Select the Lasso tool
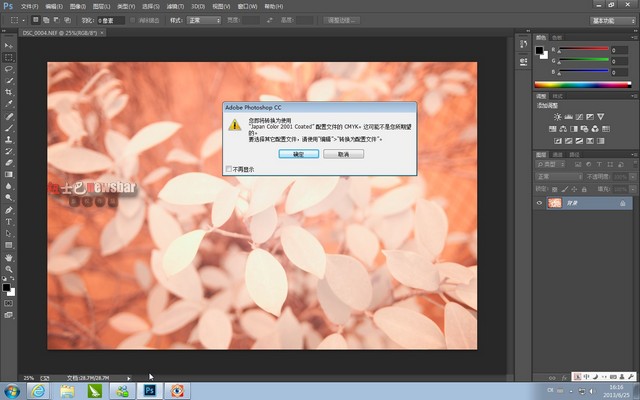The image size is (640, 400). (9, 69)
